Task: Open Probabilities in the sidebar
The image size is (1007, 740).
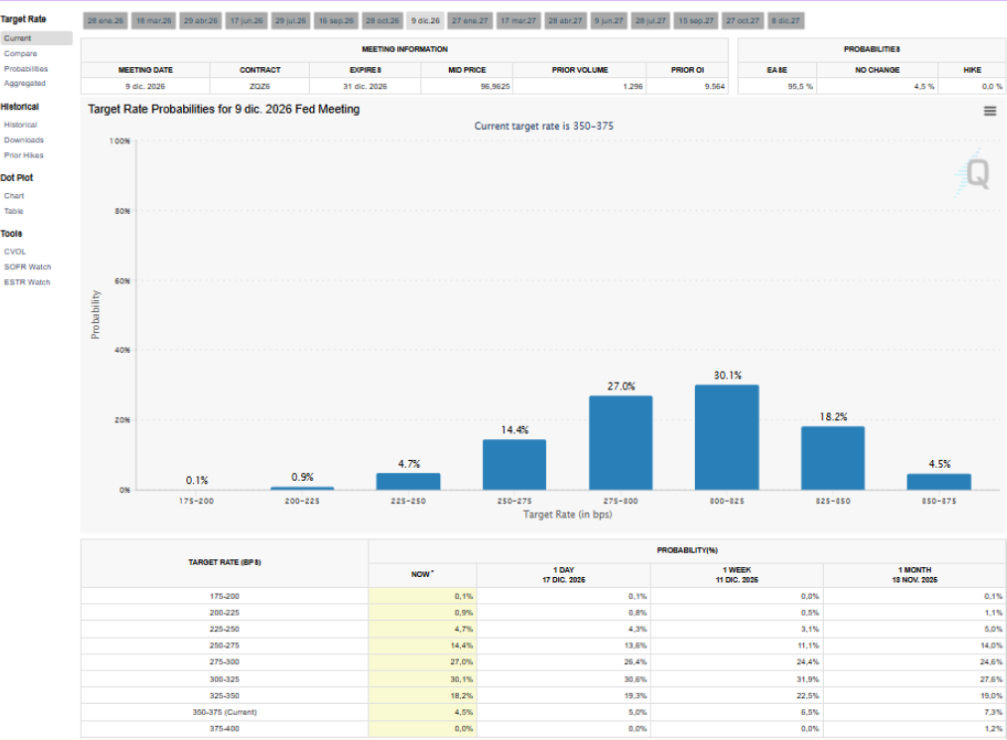Action: coord(26,68)
